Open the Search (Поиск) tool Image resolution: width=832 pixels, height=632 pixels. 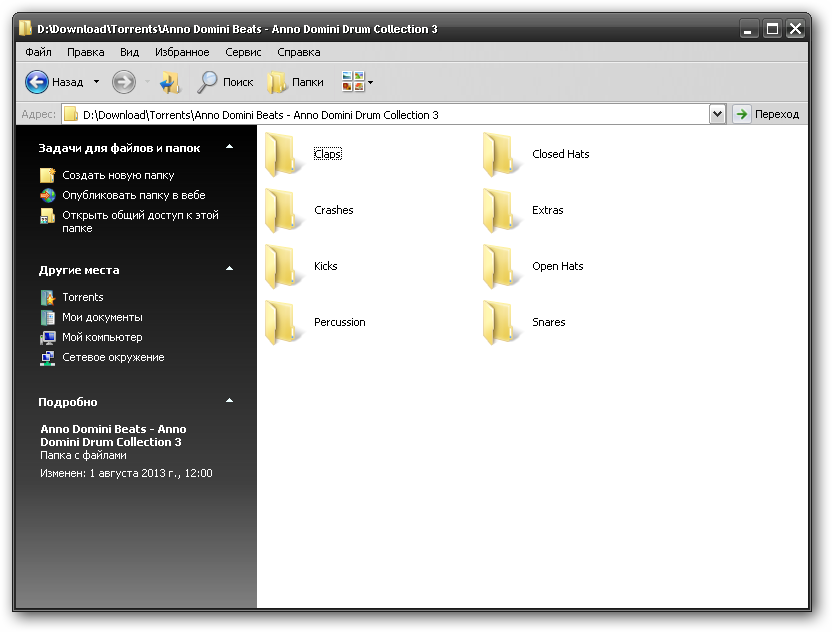click(225, 82)
